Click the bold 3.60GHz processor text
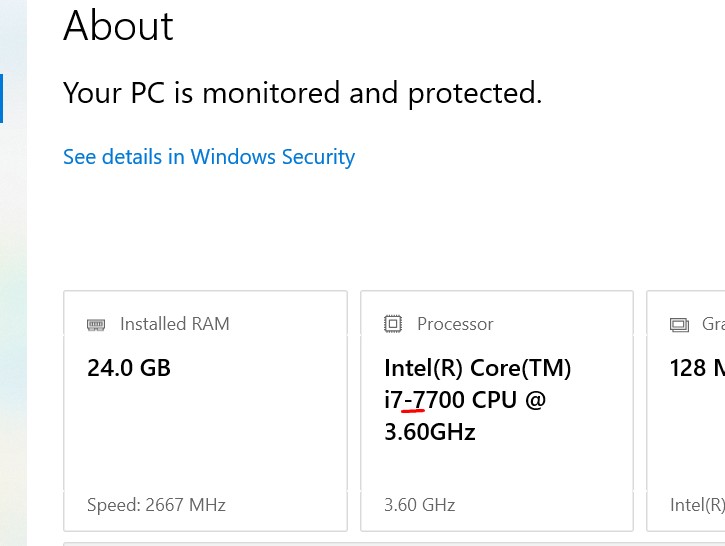725x546 pixels. click(x=430, y=432)
